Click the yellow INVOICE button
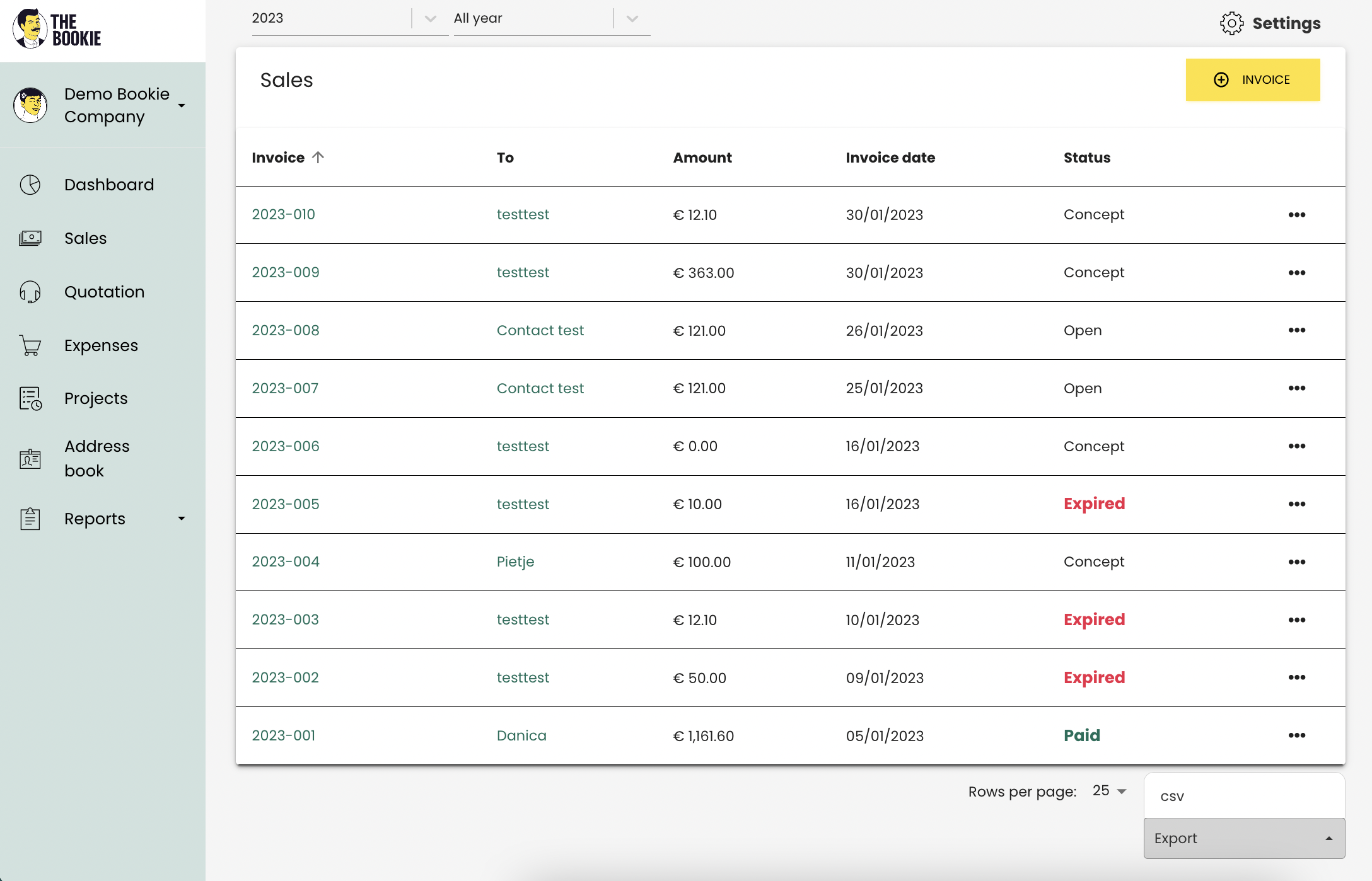This screenshot has width=1372, height=881. [1252, 80]
